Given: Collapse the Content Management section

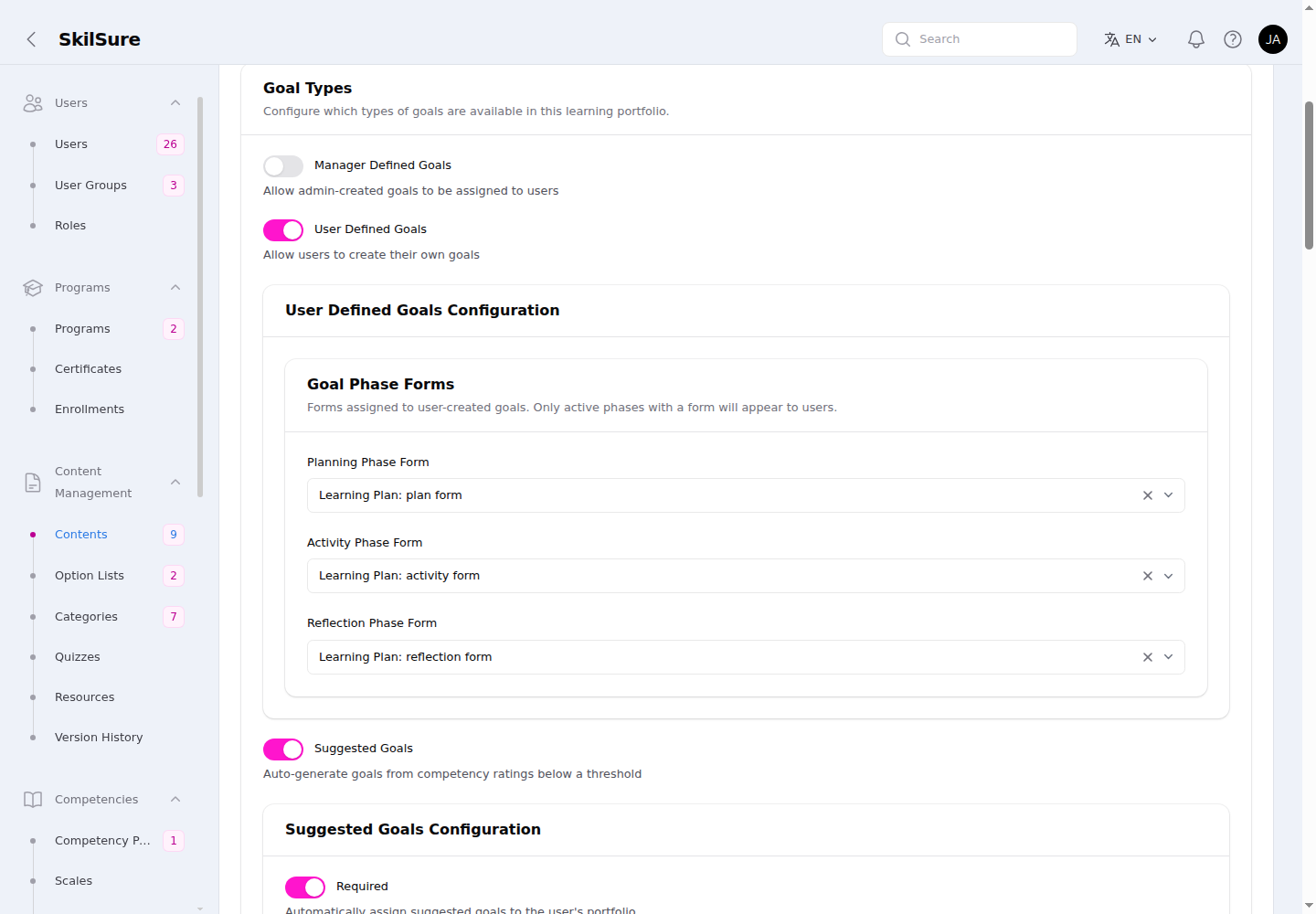Looking at the screenshot, I should click(x=175, y=483).
